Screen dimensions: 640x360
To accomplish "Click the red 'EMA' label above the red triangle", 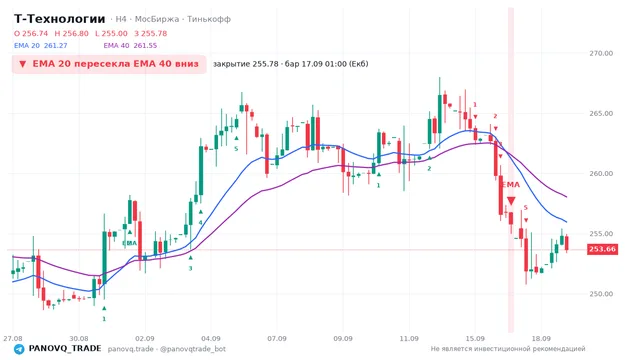I will [511, 185].
